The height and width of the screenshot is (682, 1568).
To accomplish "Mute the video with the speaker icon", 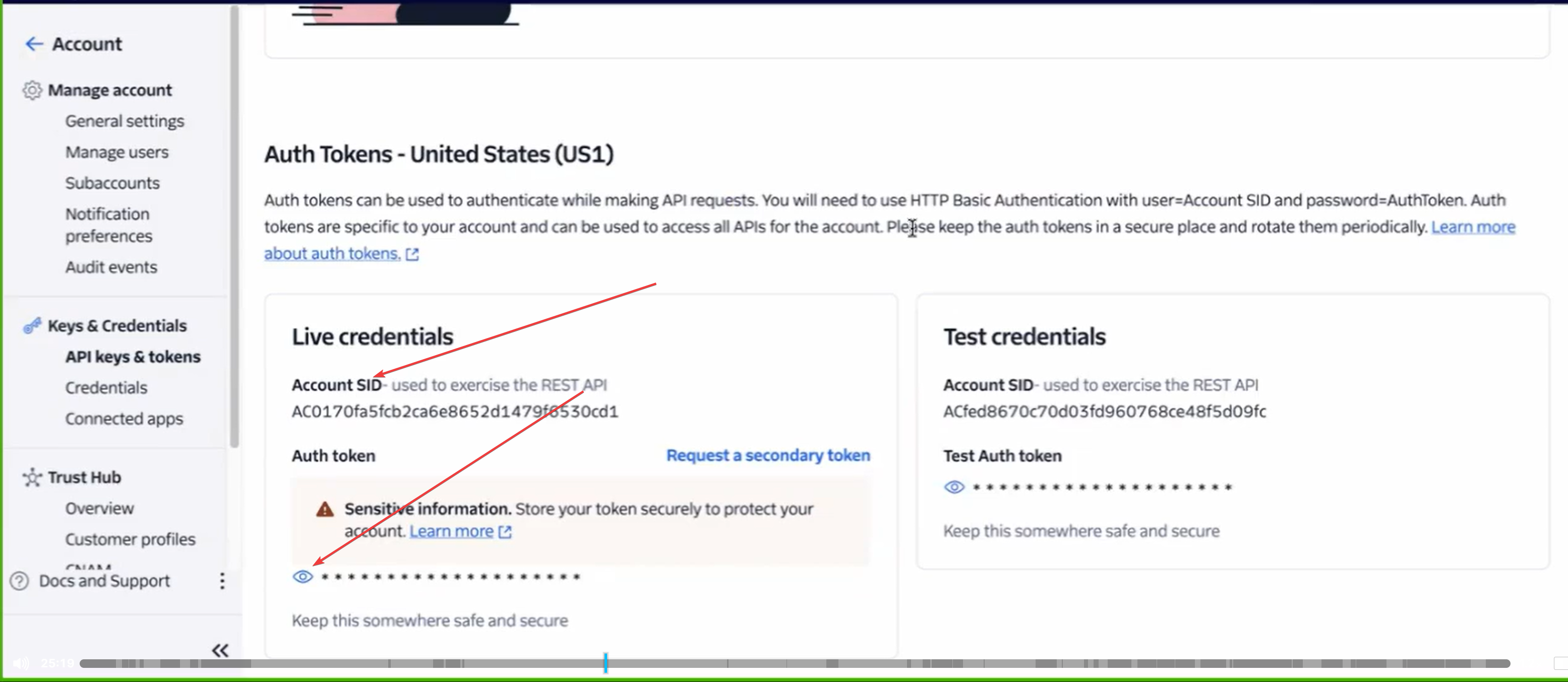I will pos(21,663).
